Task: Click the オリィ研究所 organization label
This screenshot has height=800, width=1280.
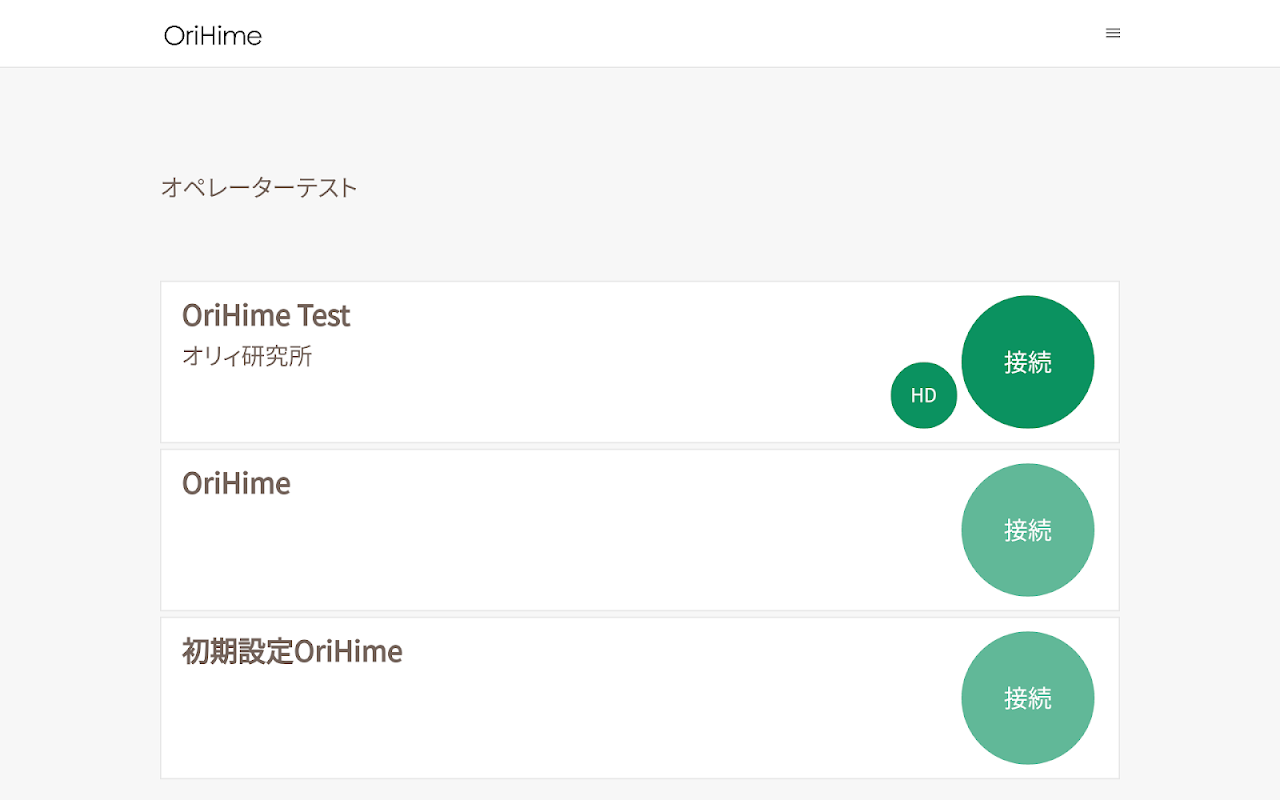Action: point(247,356)
